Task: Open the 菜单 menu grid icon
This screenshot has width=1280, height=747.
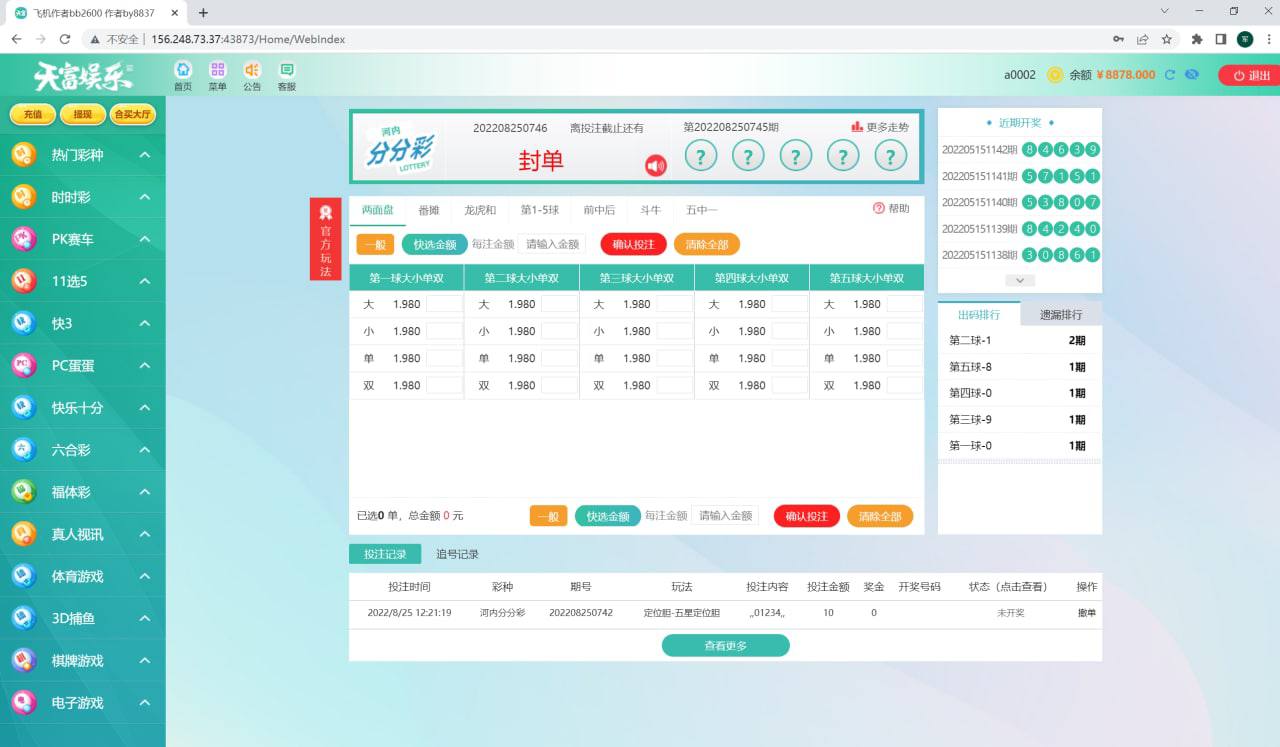Action: tap(217, 70)
